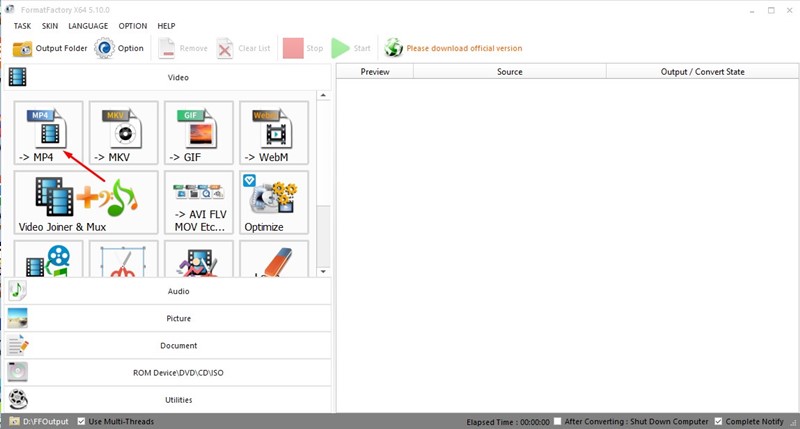Open the Output Folder
800x429 pixels.
tap(50, 48)
